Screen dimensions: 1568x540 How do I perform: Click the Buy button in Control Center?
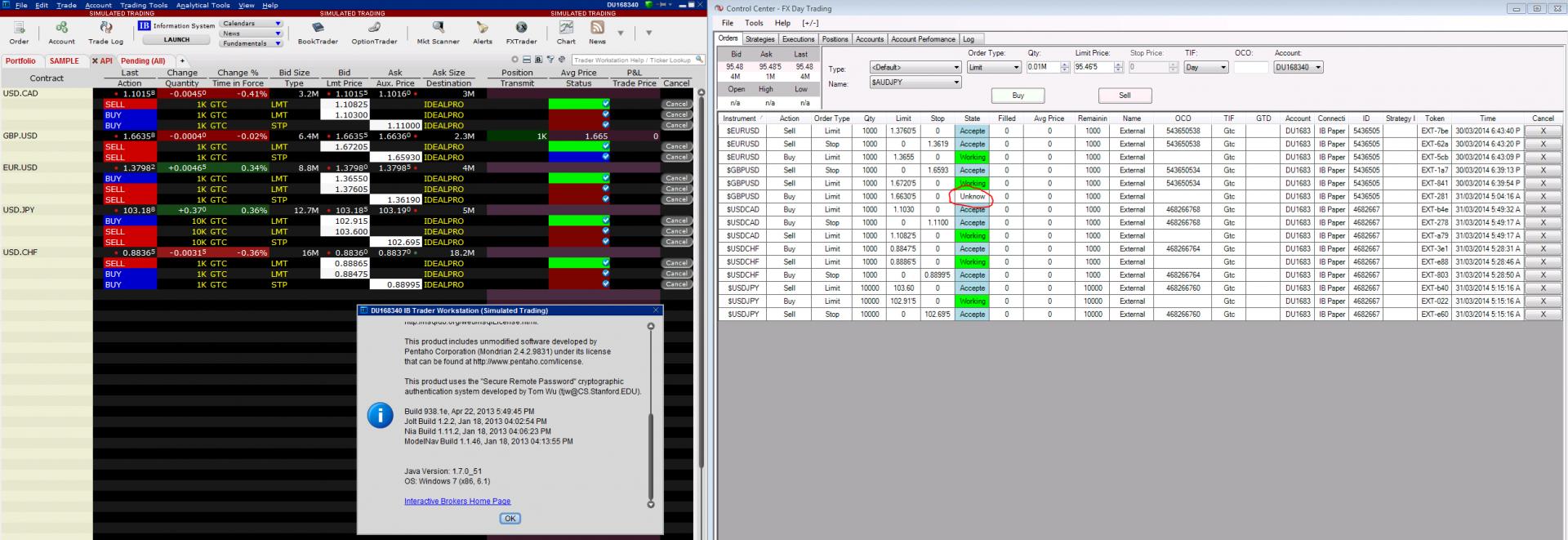(x=1018, y=96)
